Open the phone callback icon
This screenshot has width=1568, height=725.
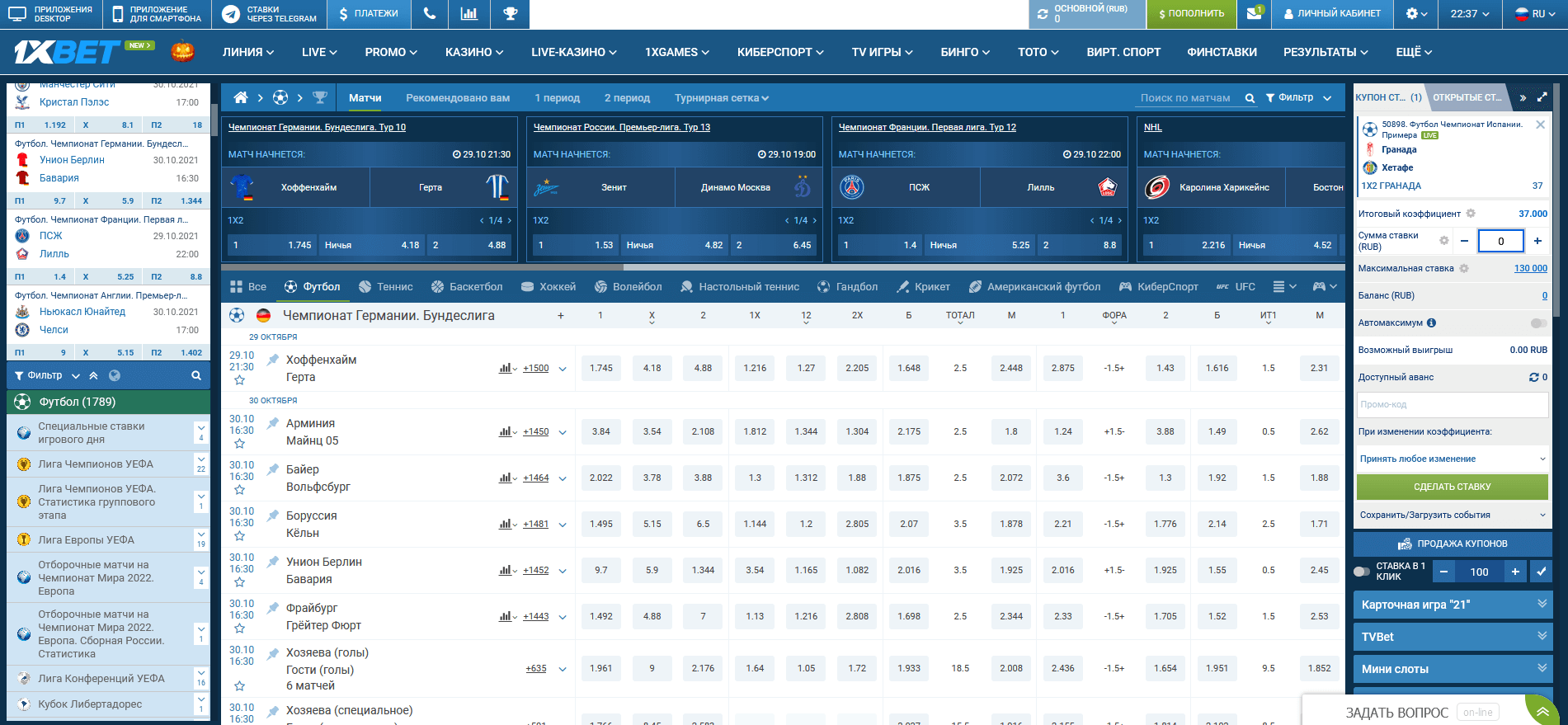point(429,14)
